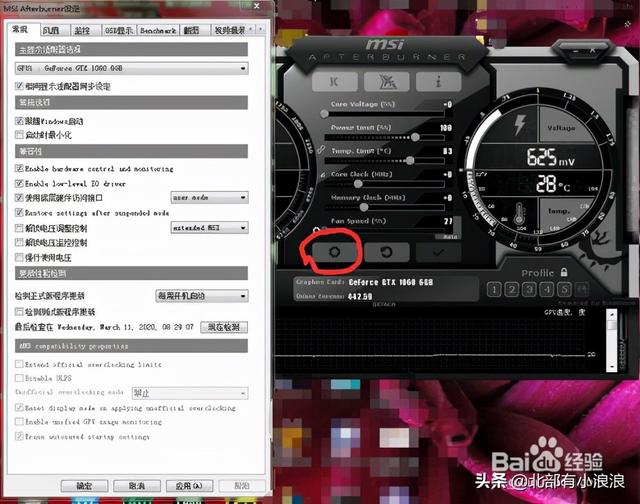Image resolution: width=640 pixels, height=504 pixels.
Task: Click the GPU temperature monitoring graph
Action: pyautogui.click(x=433, y=340)
